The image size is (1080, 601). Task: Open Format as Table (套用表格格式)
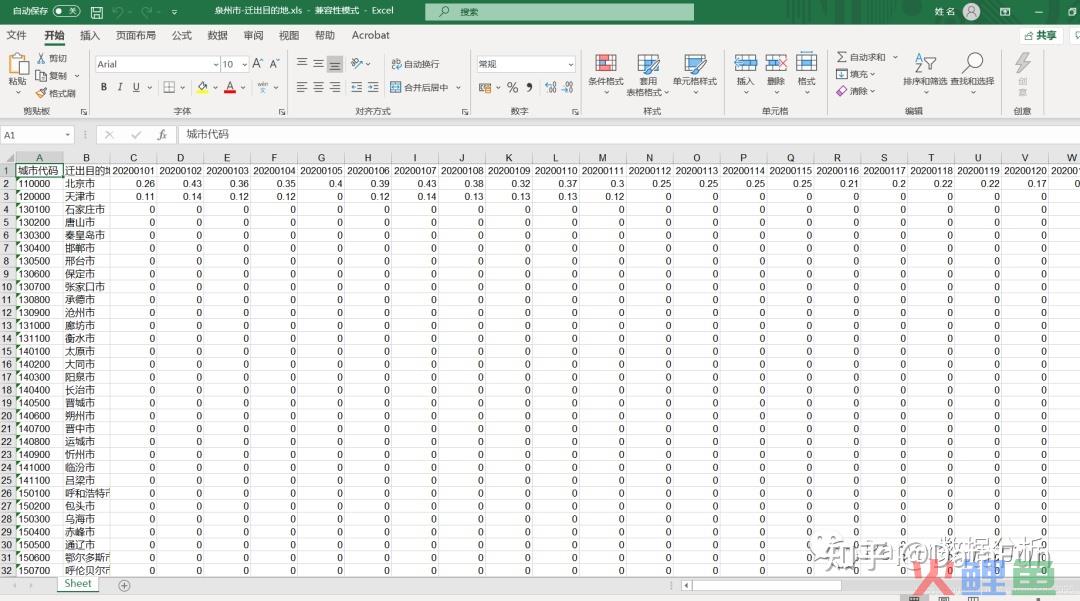(647, 74)
